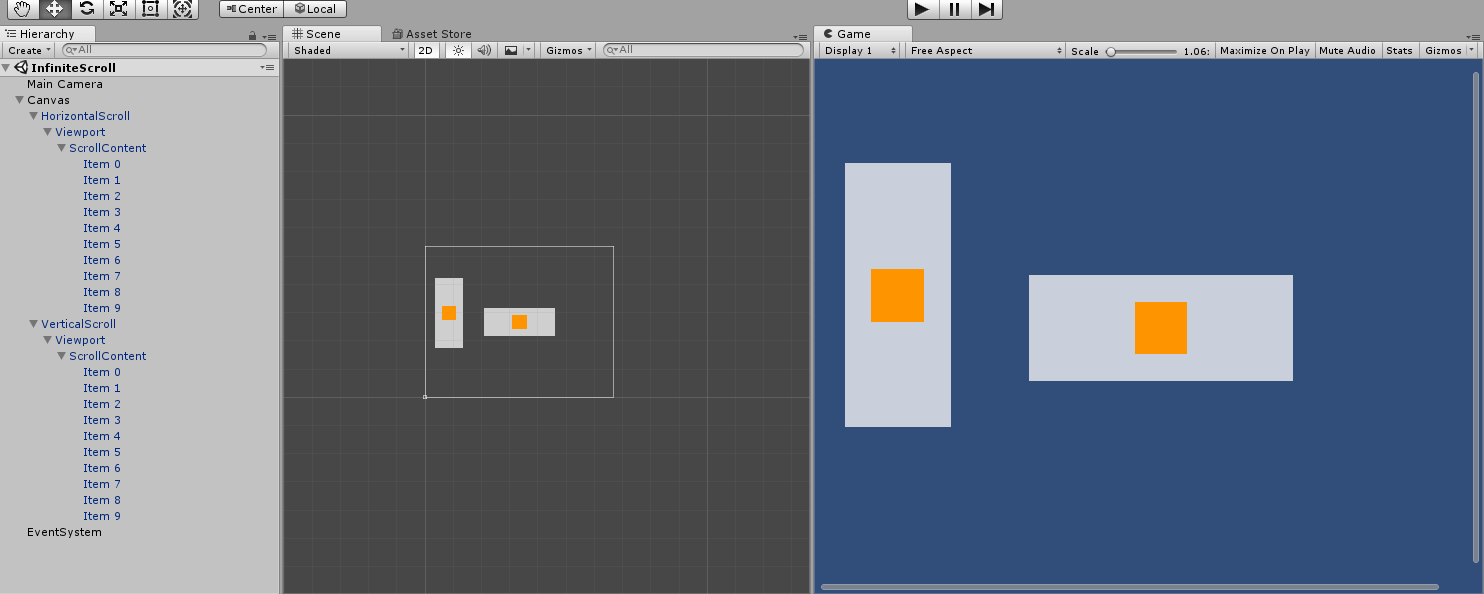Click the orange square in Scene view's tall panel
This screenshot has width=1484, height=594.
tap(449, 313)
